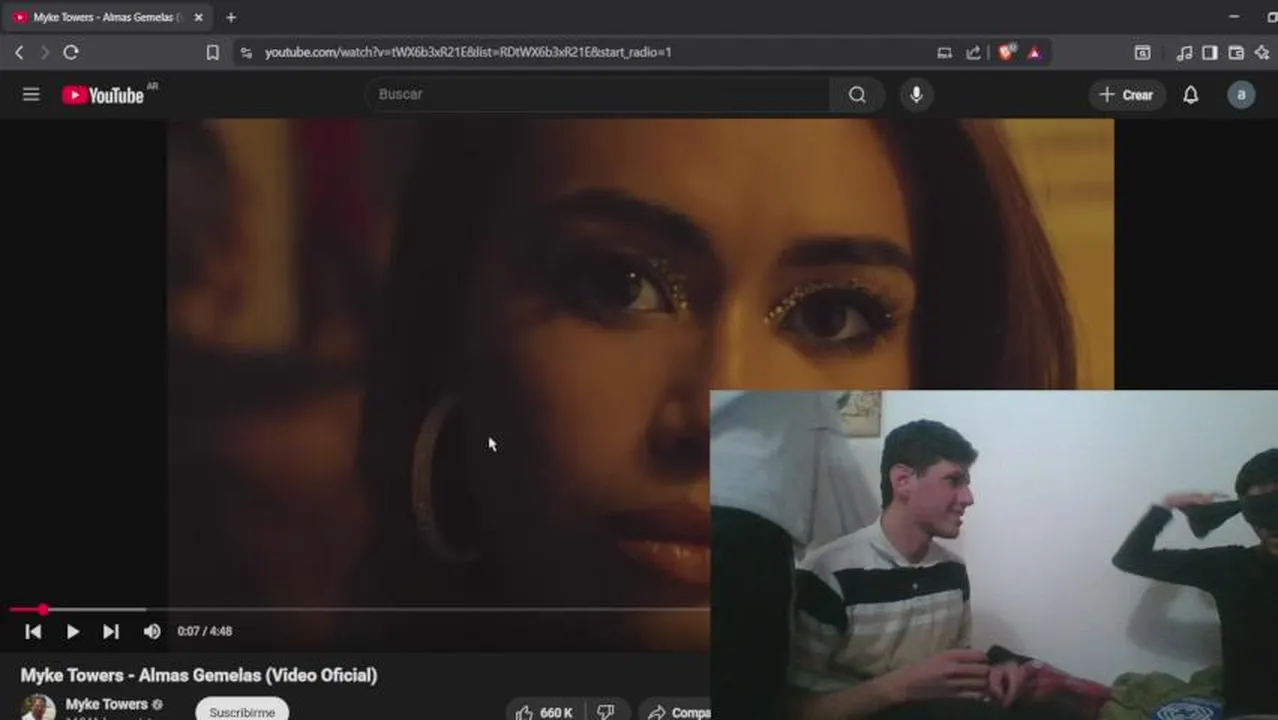This screenshot has height=720, width=1278.
Task: Go to the YouTube home logo
Action: click(x=104, y=95)
